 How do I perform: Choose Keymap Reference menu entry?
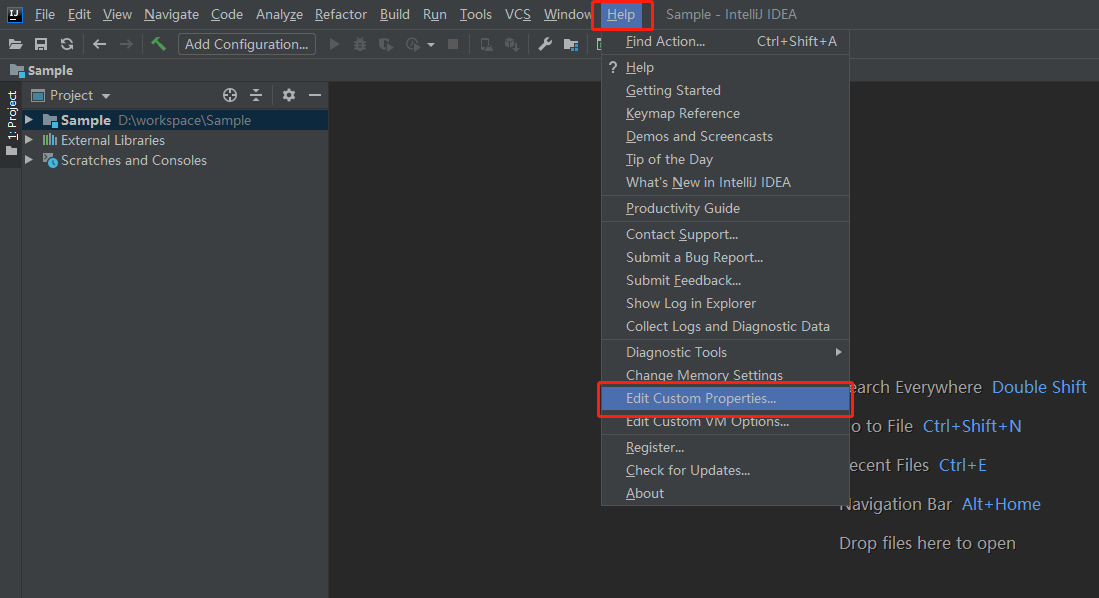725,114
